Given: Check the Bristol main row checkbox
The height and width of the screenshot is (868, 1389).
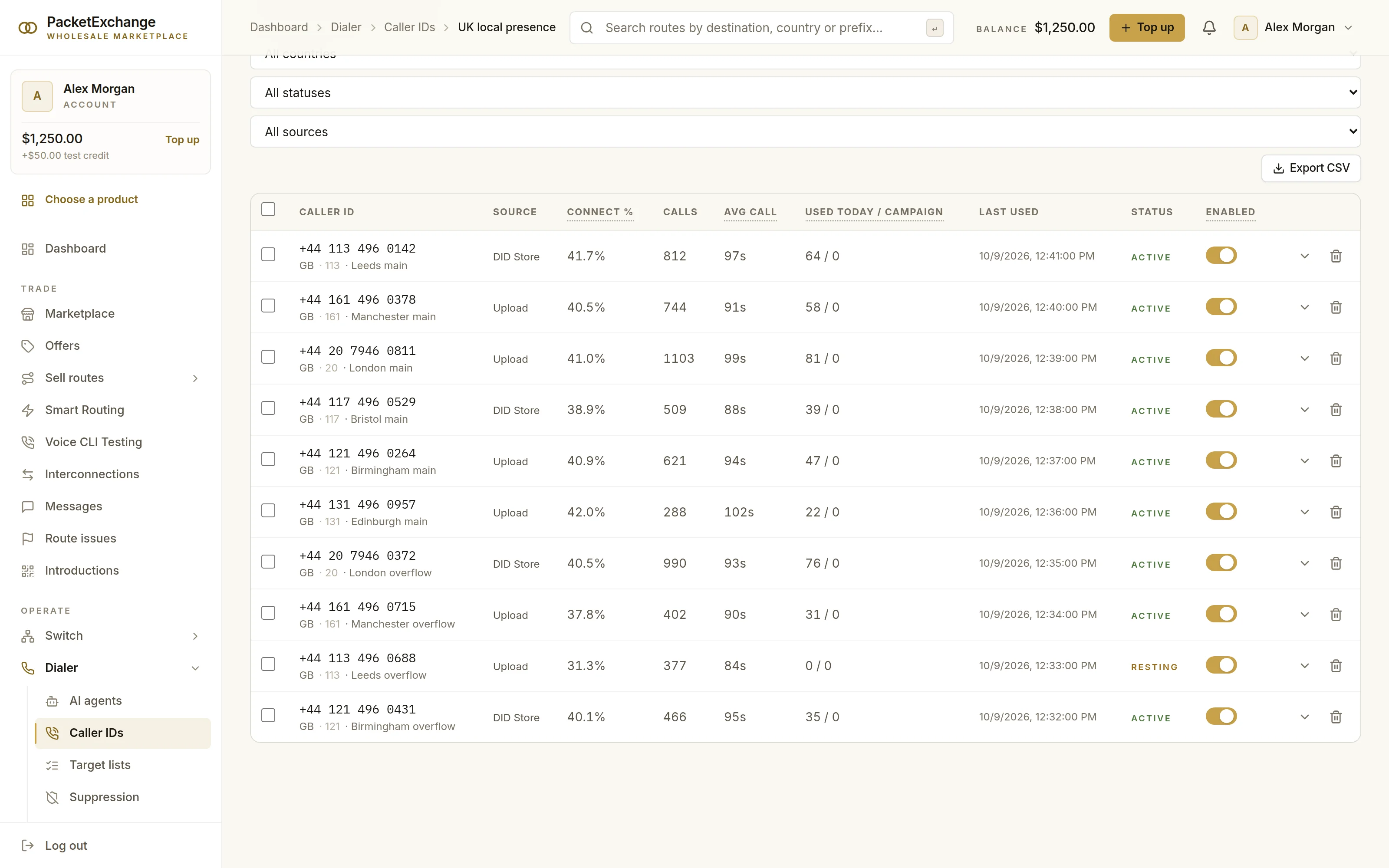Looking at the screenshot, I should click(x=268, y=408).
